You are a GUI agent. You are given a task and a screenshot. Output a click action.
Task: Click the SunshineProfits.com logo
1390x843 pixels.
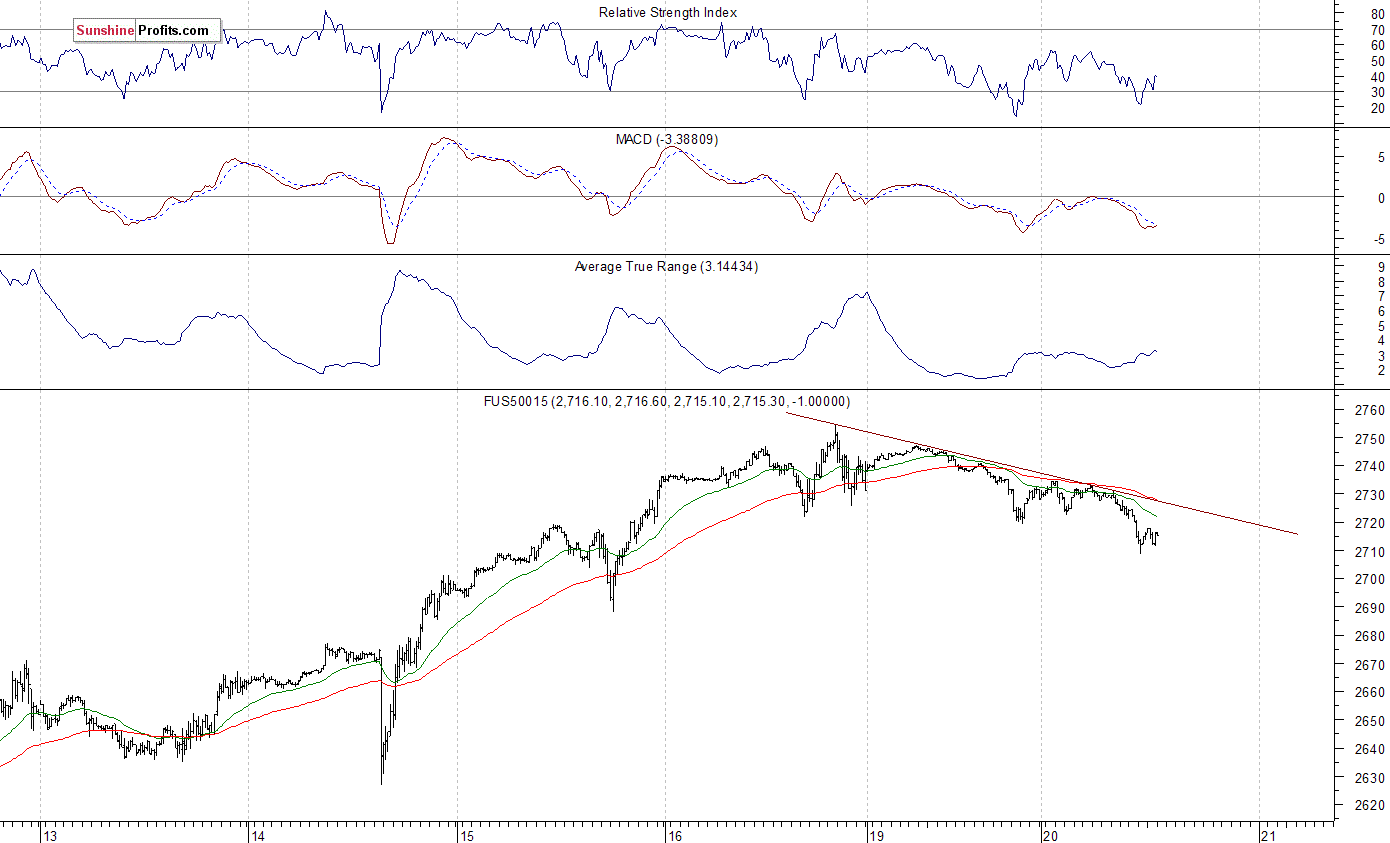pos(146,30)
